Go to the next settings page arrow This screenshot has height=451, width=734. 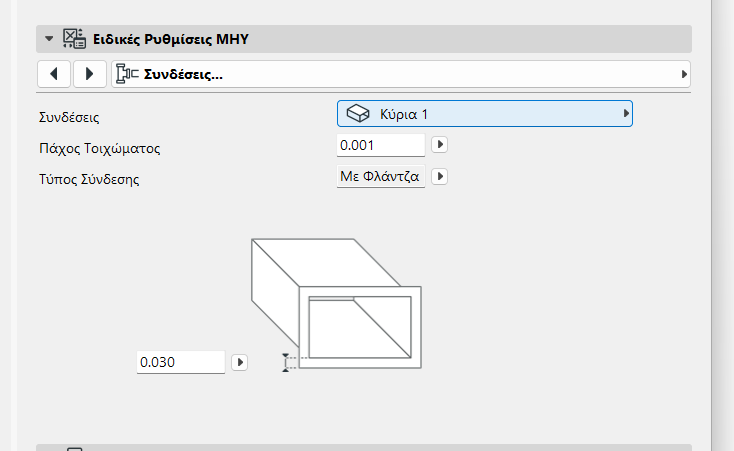[89, 74]
